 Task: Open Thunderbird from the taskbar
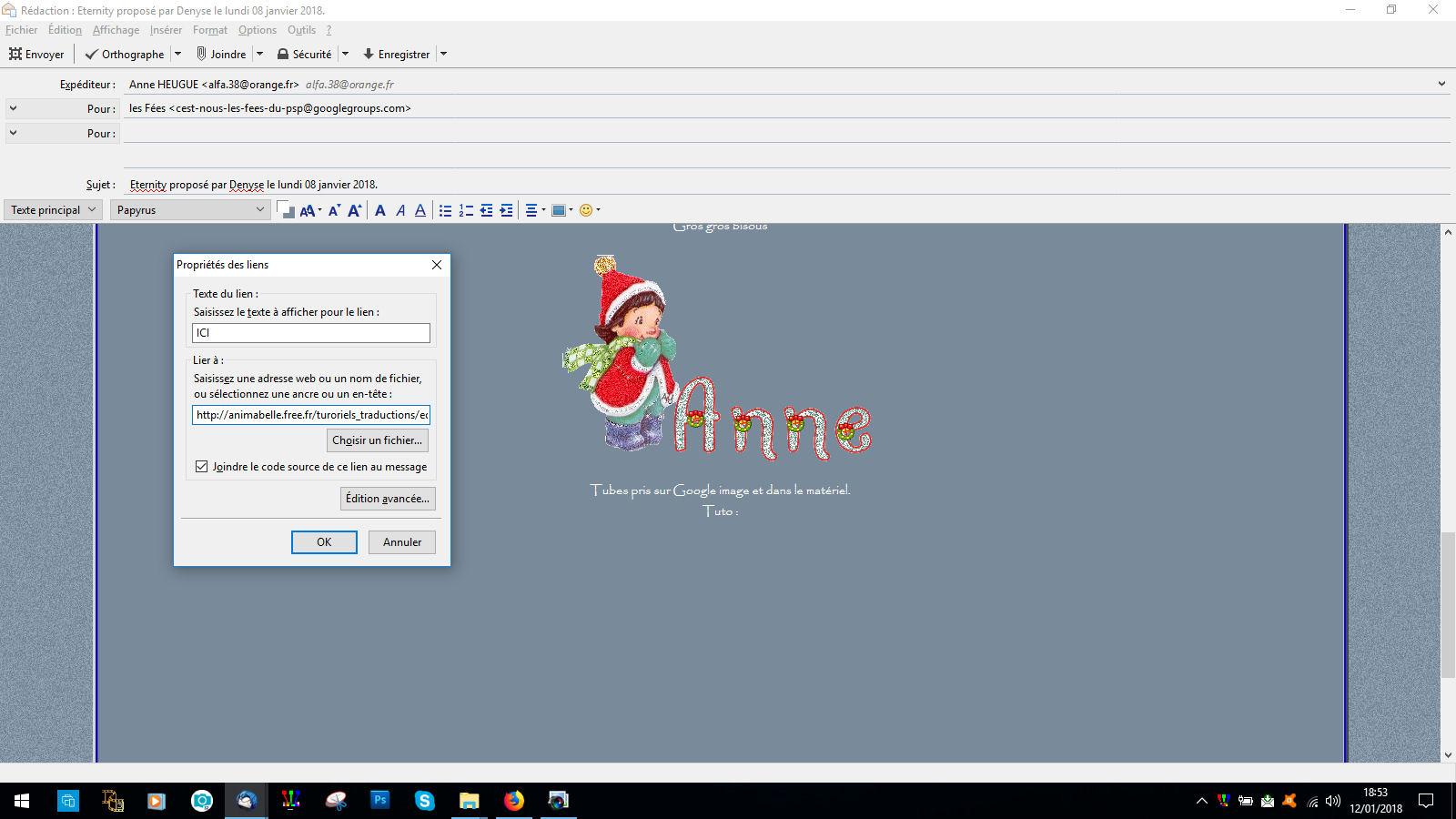pyautogui.click(x=247, y=801)
